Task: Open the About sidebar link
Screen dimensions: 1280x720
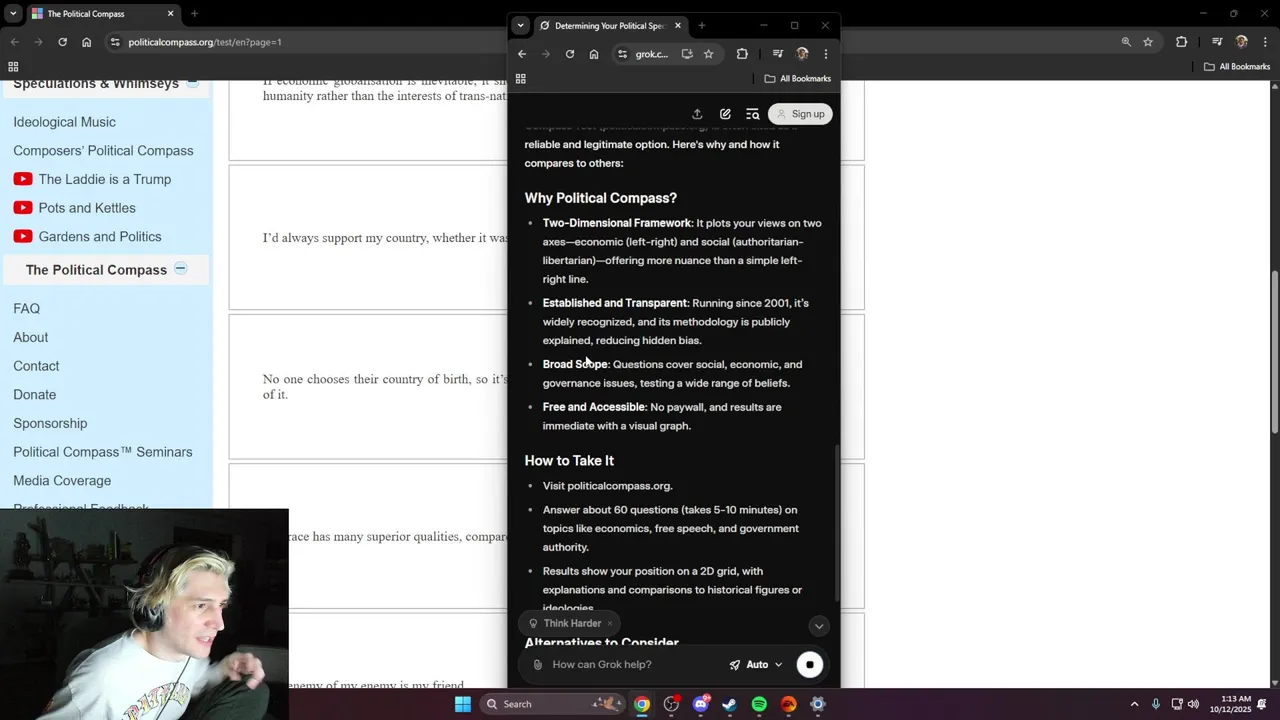Action: point(30,338)
